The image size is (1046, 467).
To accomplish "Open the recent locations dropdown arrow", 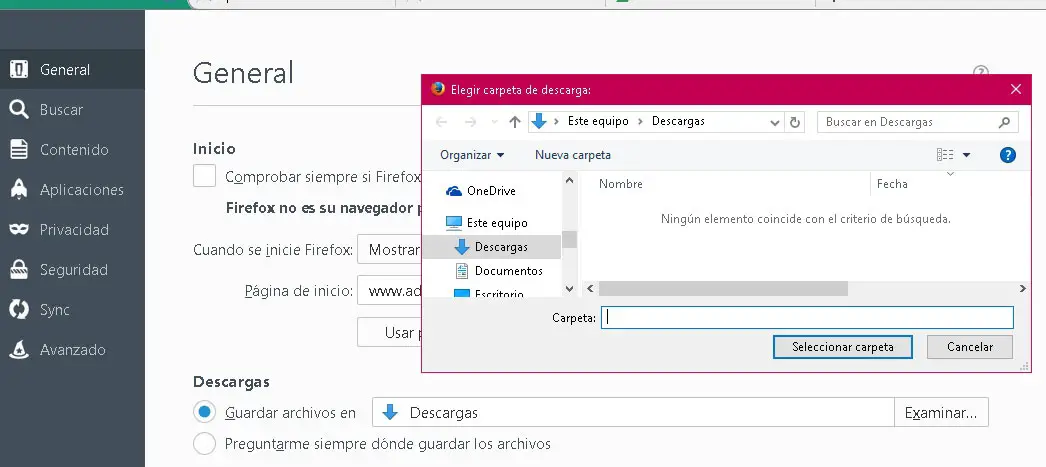I will pos(494,123).
